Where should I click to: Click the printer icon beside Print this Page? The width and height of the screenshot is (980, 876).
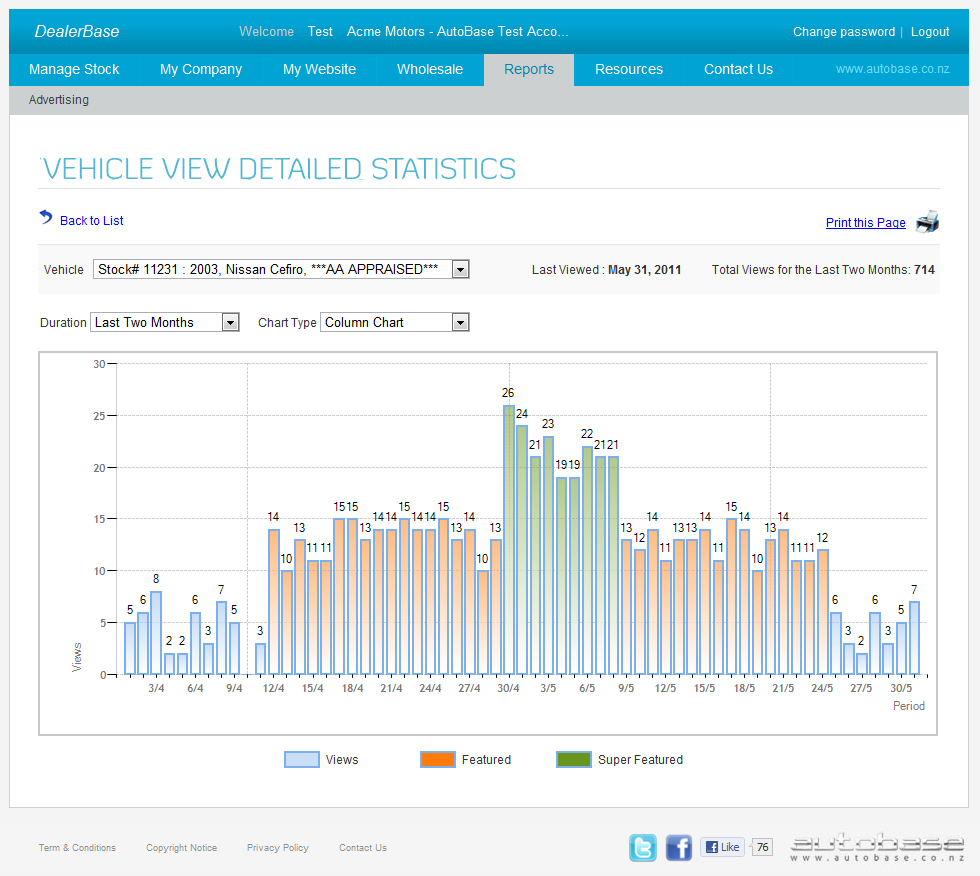[927, 221]
